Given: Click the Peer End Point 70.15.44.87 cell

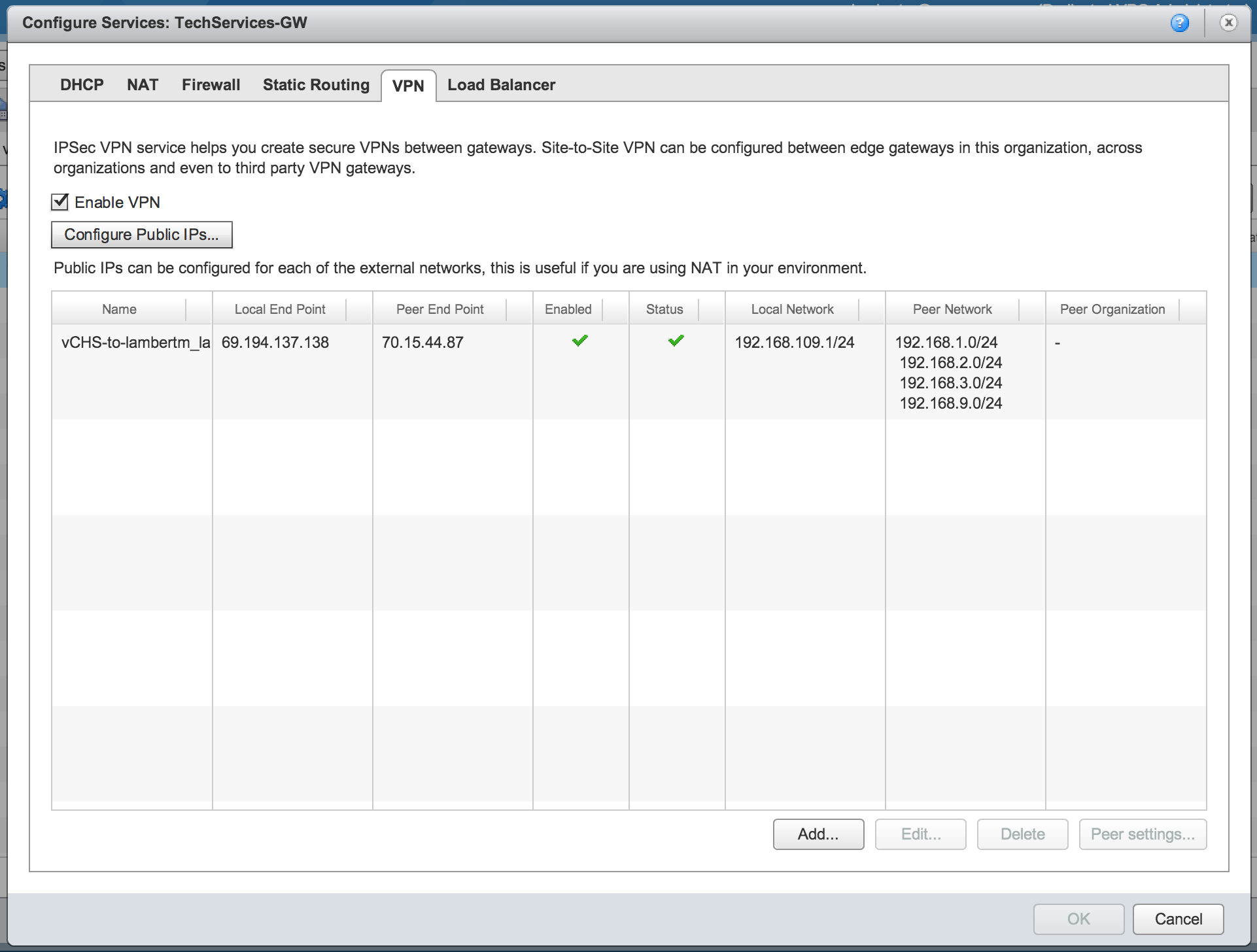Looking at the screenshot, I should (x=422, y=343).
